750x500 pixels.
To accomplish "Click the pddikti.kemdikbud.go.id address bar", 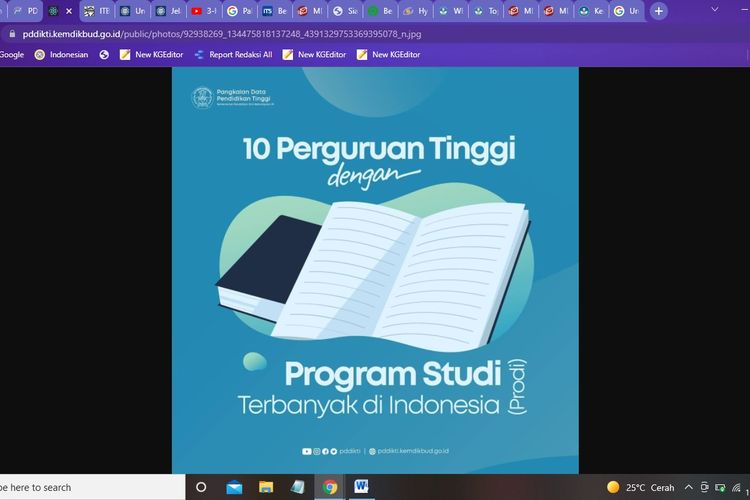I will 300,33.
